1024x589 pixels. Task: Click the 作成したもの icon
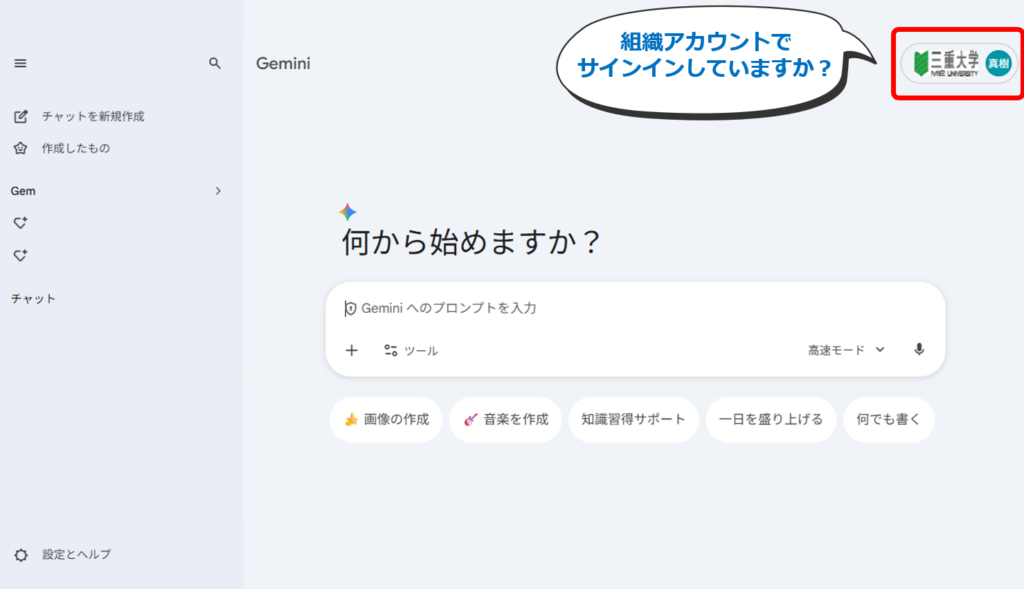20,148
